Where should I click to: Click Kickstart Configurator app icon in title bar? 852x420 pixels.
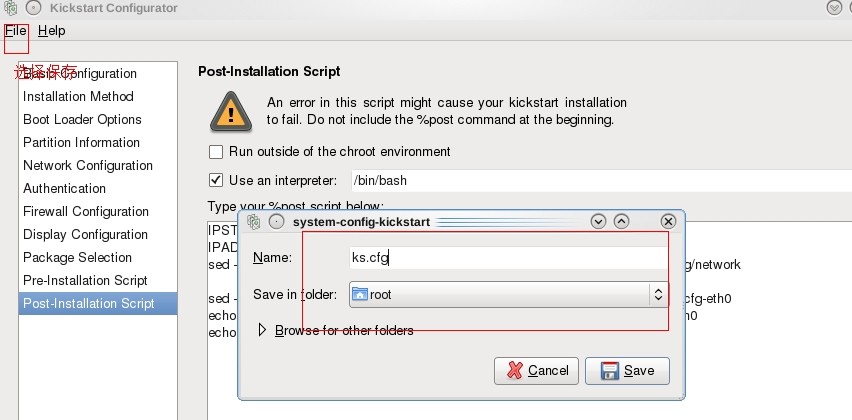point(10,8)
